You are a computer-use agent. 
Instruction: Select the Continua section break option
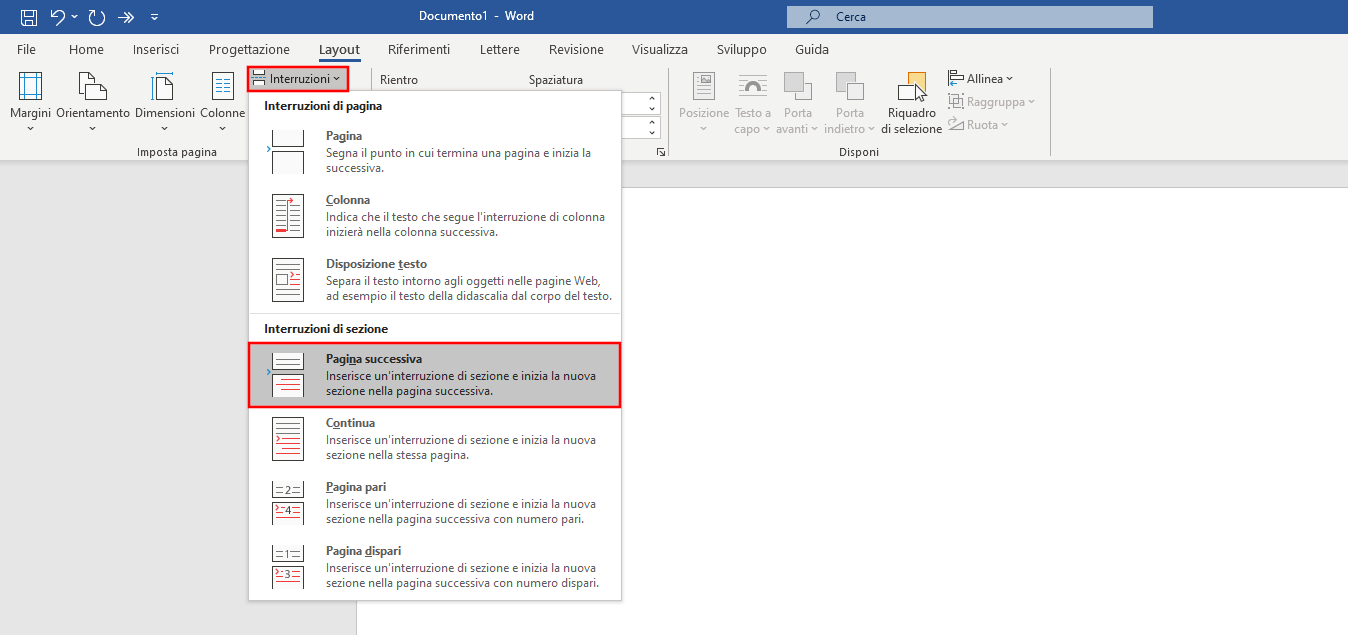tap(434, 439)
